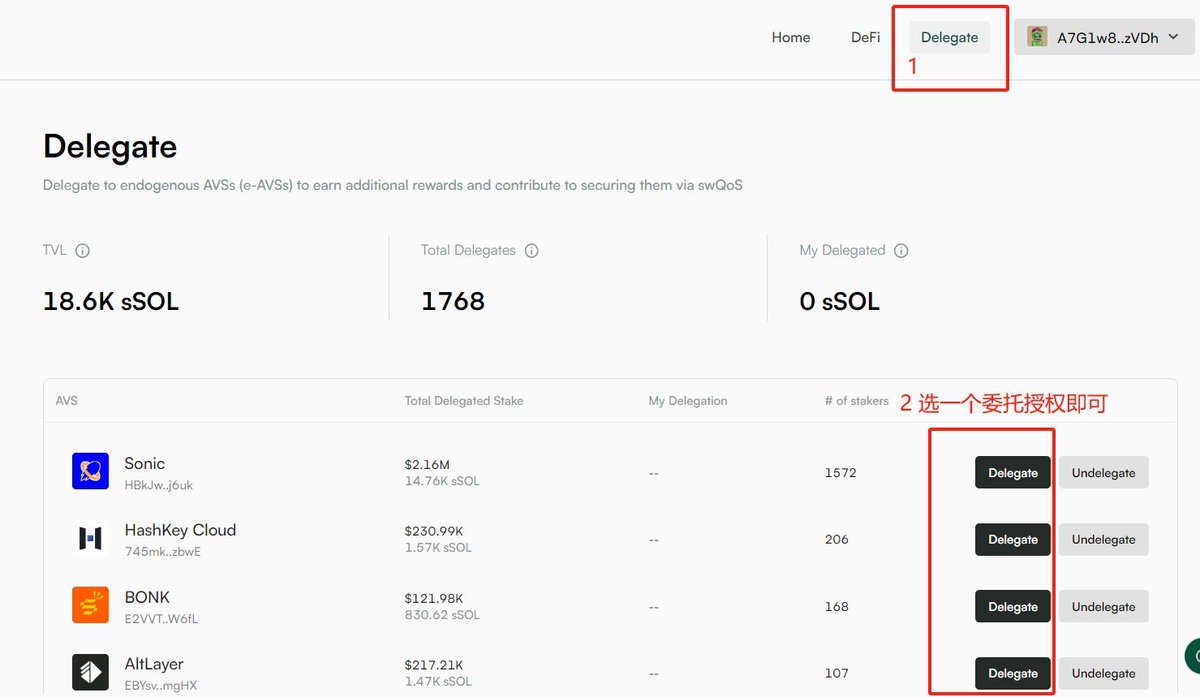Image resolution: width=1200 pixels, height=697 pixels.
Task: Click HashKey address 745mk..zbwE
Action: pos(163,552)
